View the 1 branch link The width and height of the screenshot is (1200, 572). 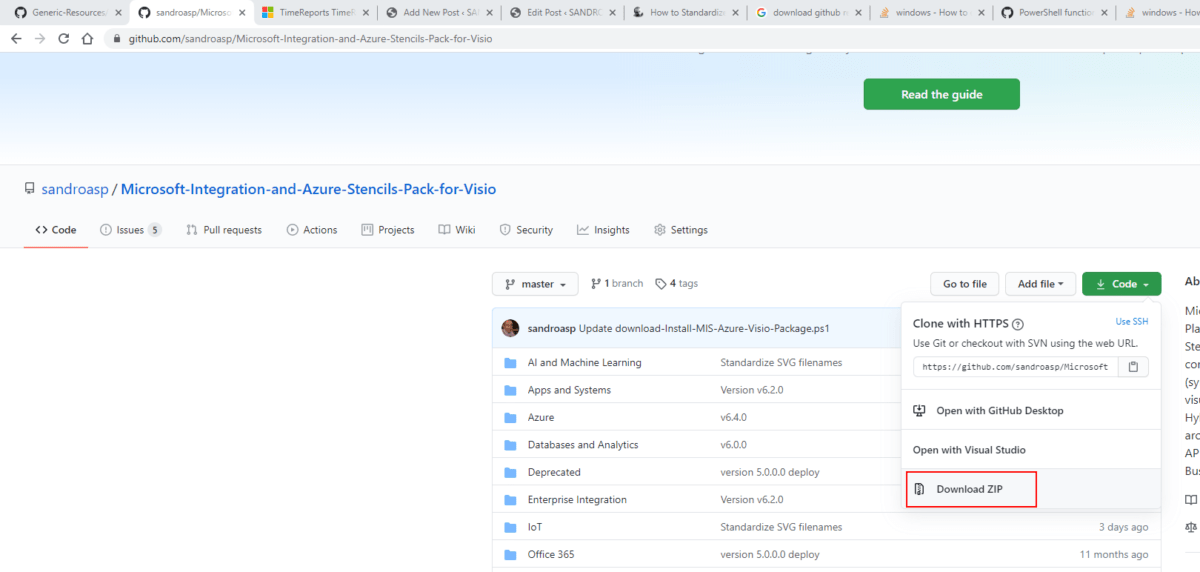click(x=617, y=284)
